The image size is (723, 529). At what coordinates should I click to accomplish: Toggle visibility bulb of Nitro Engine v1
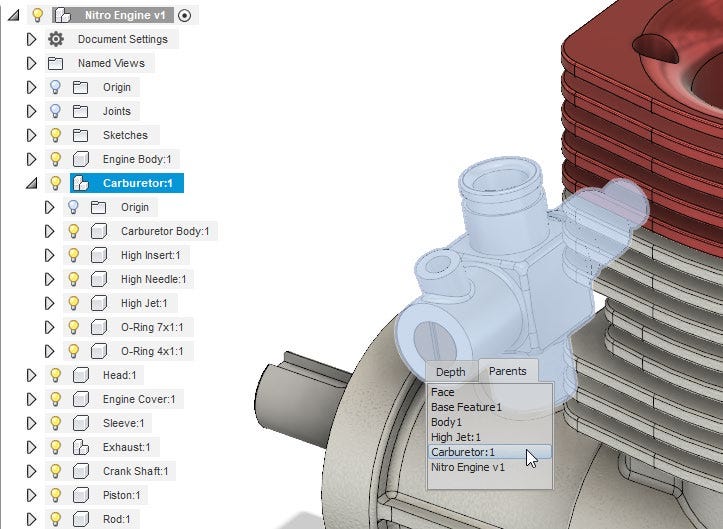[37, 15]
